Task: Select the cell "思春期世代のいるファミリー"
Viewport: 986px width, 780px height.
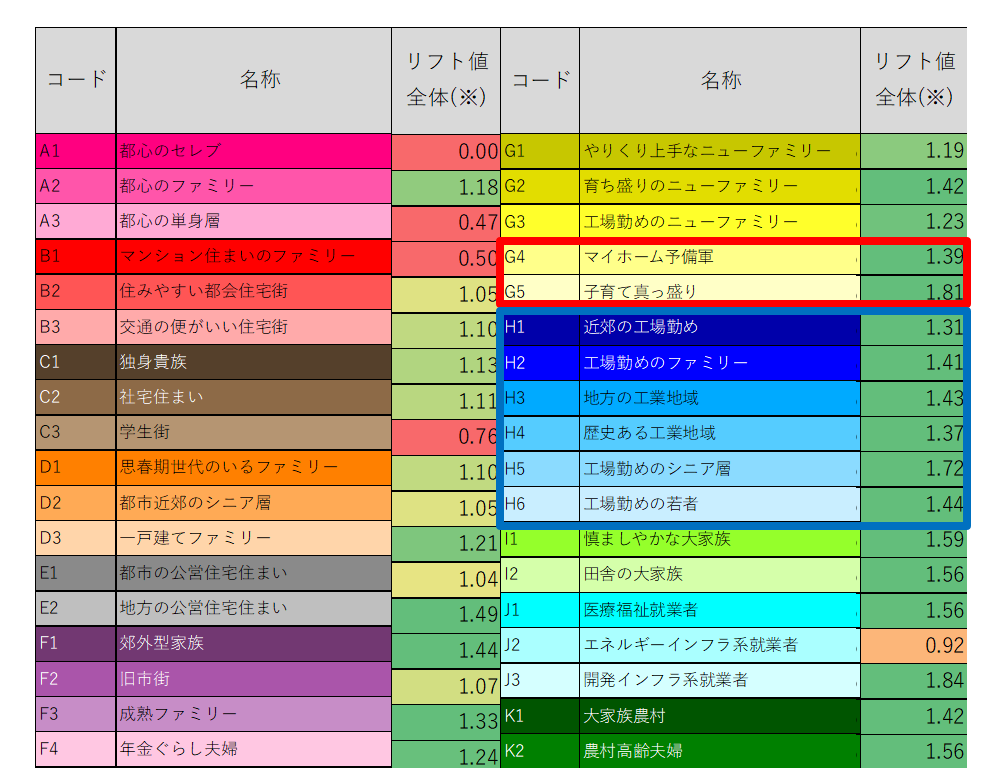Action: click(253, 468)
